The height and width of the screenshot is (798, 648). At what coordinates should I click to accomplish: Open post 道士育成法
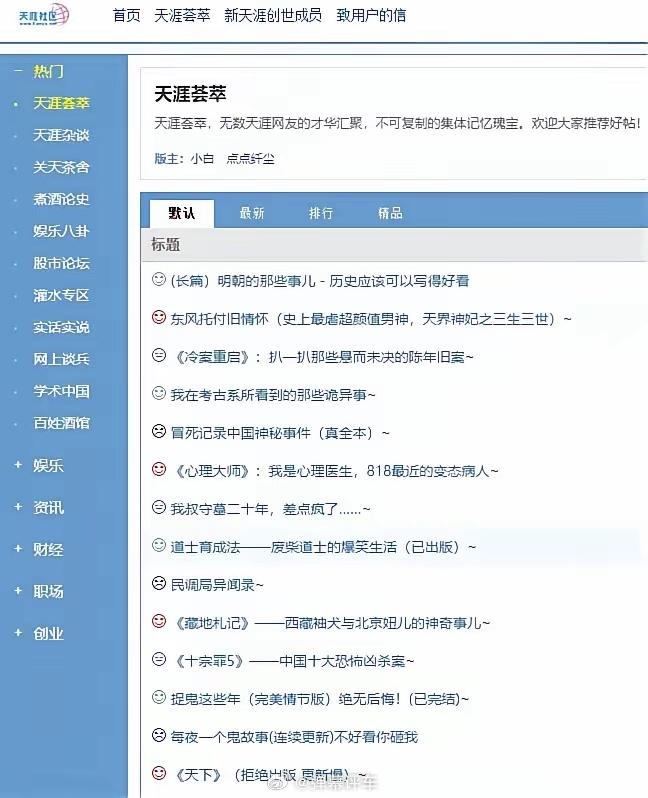pos(323,547)
